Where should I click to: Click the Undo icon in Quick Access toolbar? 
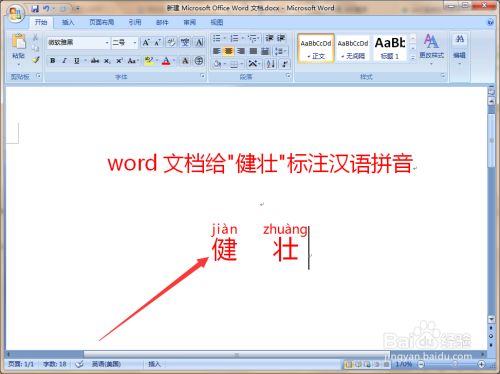(x=46, y=9)
